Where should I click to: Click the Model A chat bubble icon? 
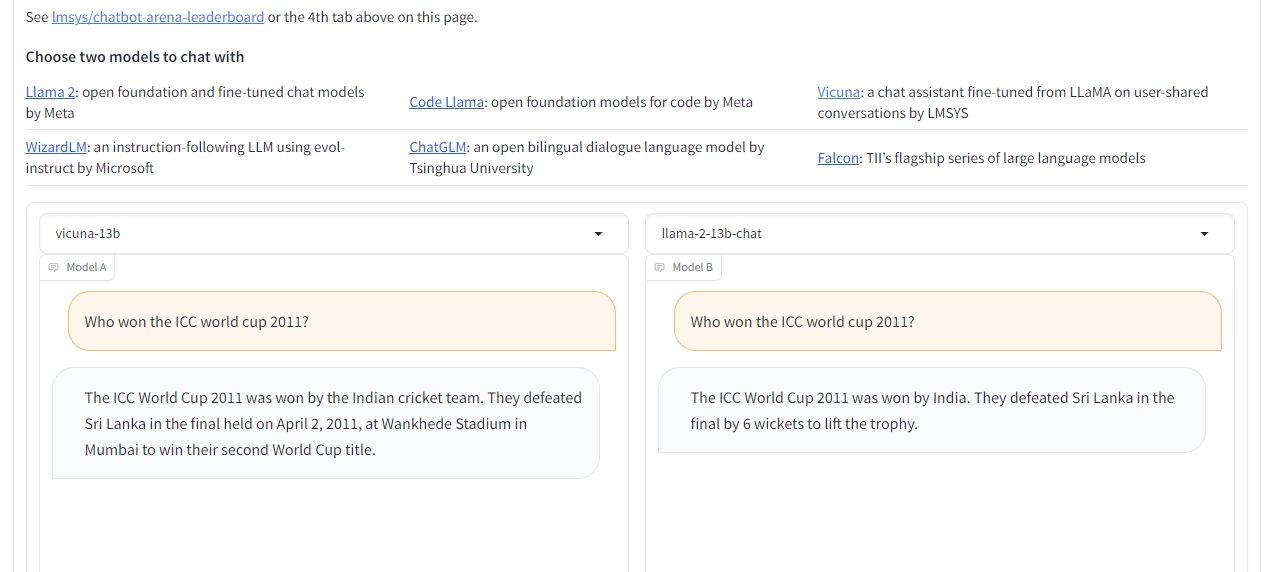pos(54,268)
